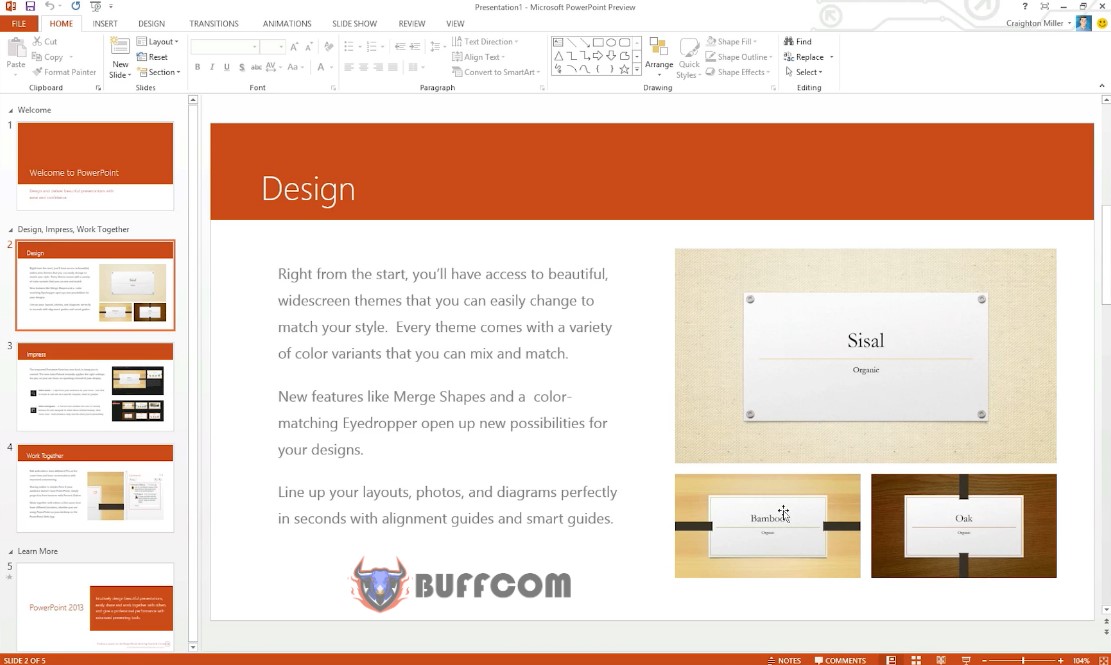Open the Craighton Miller account menu
Image resolution: width=1111 pixels, height=665 pixels.
1038,23
